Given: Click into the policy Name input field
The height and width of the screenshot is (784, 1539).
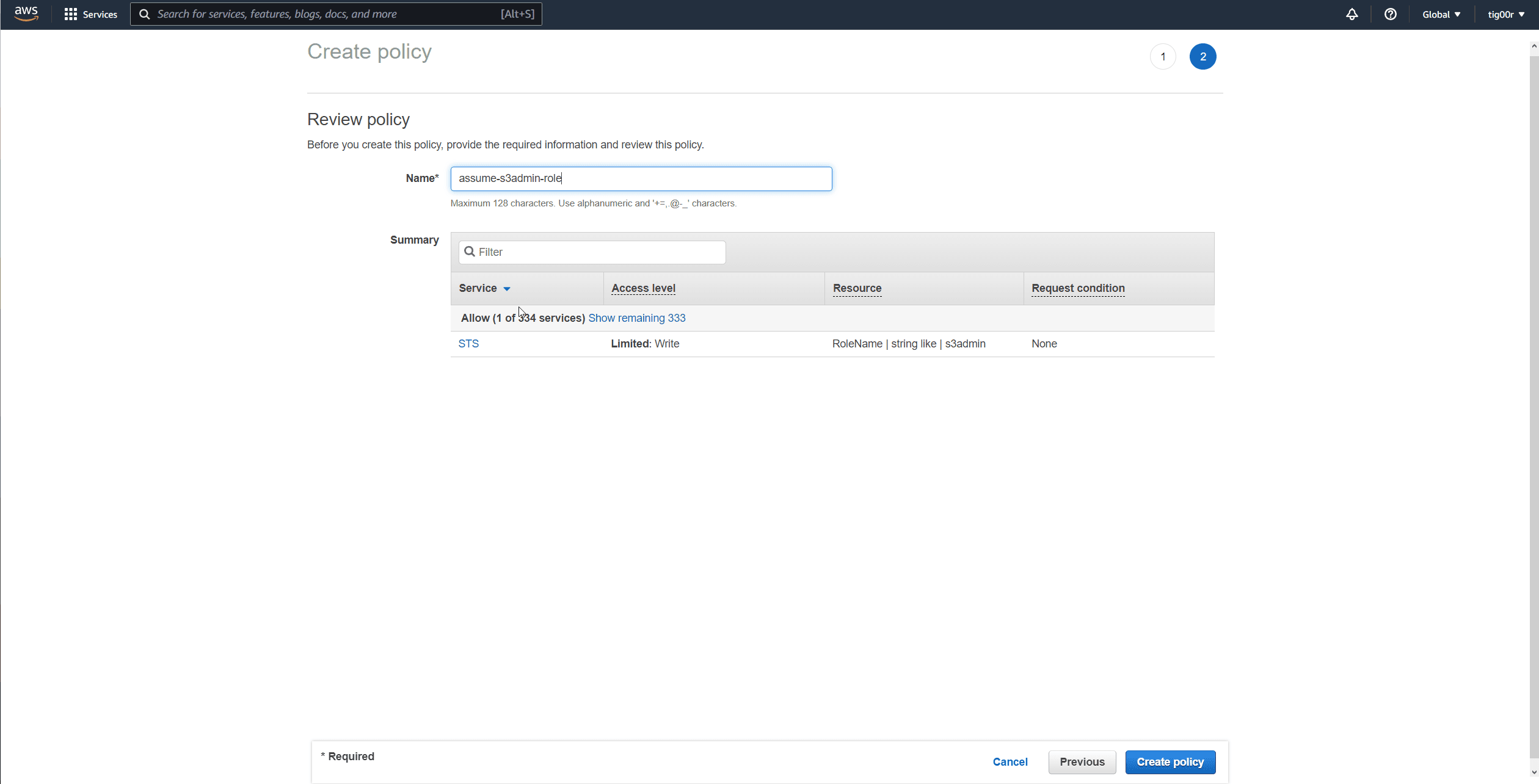Looking at the screenshot, I should [641, 178].
